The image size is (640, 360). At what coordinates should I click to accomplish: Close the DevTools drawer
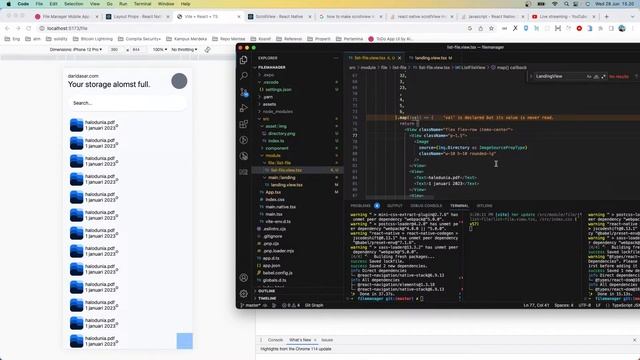pyautogui.click(x=634, y=340)
